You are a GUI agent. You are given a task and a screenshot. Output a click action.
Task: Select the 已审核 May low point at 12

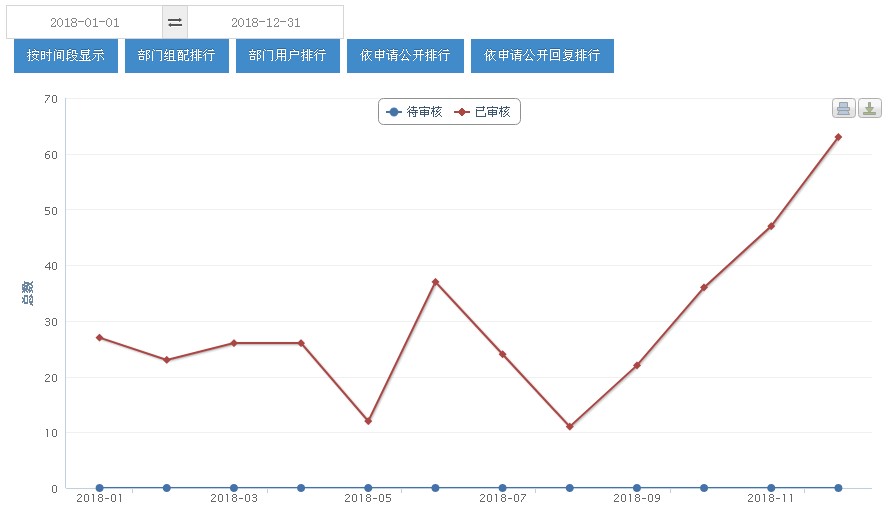point(368,421)
